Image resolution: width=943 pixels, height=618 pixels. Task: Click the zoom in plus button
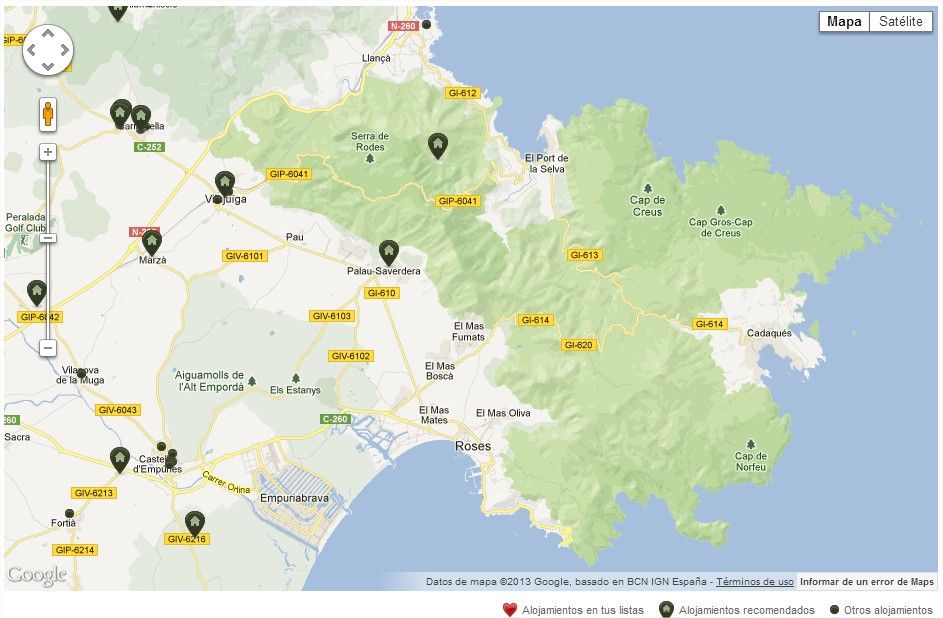47,152
